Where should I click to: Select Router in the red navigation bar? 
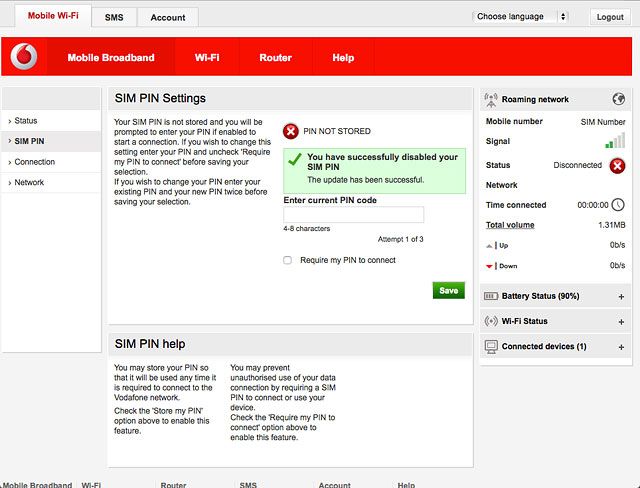pyautogui.click(x=275, y=58)
